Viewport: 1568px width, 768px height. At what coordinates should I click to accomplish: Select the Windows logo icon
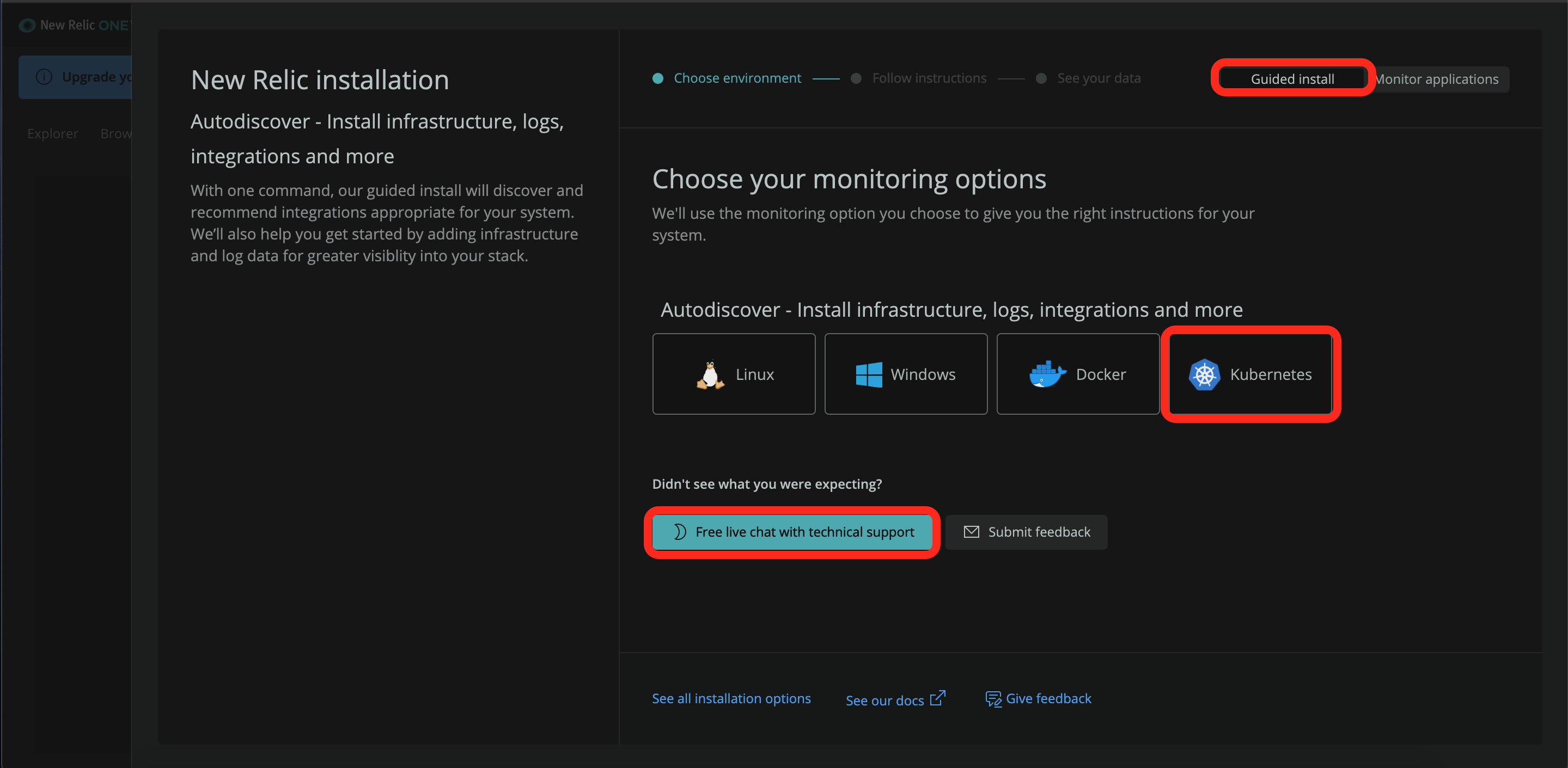click(x=869, y=374)
